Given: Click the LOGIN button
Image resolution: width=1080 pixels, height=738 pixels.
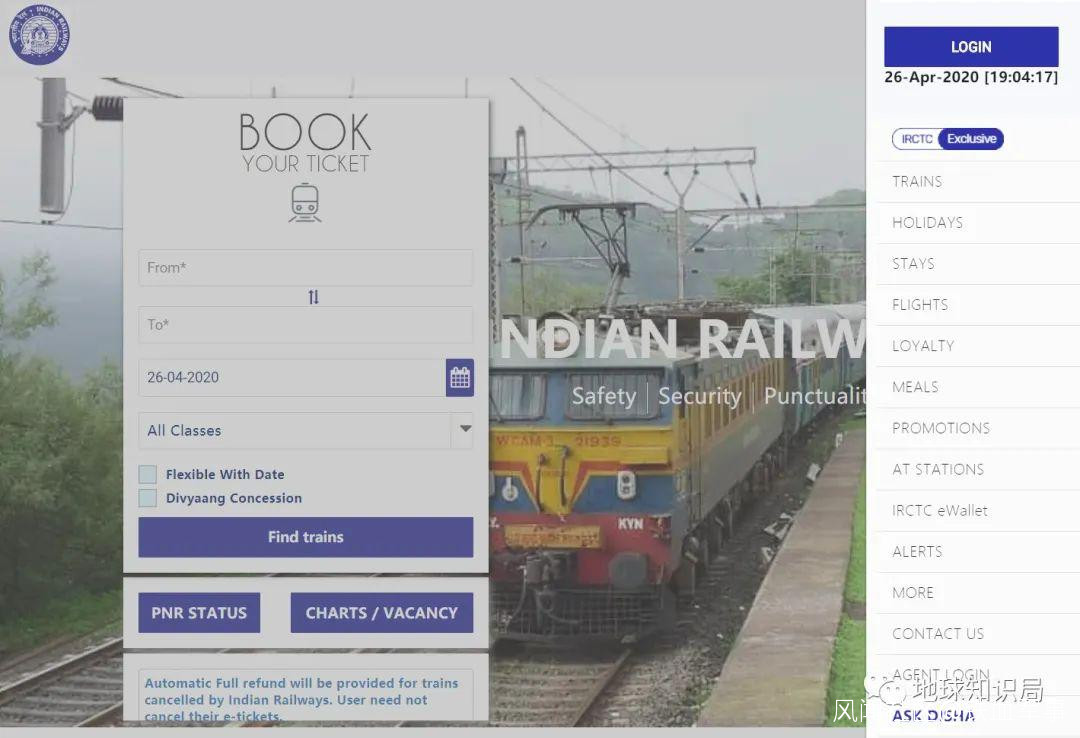Looking at the screenshot, I should click(971, 47).
